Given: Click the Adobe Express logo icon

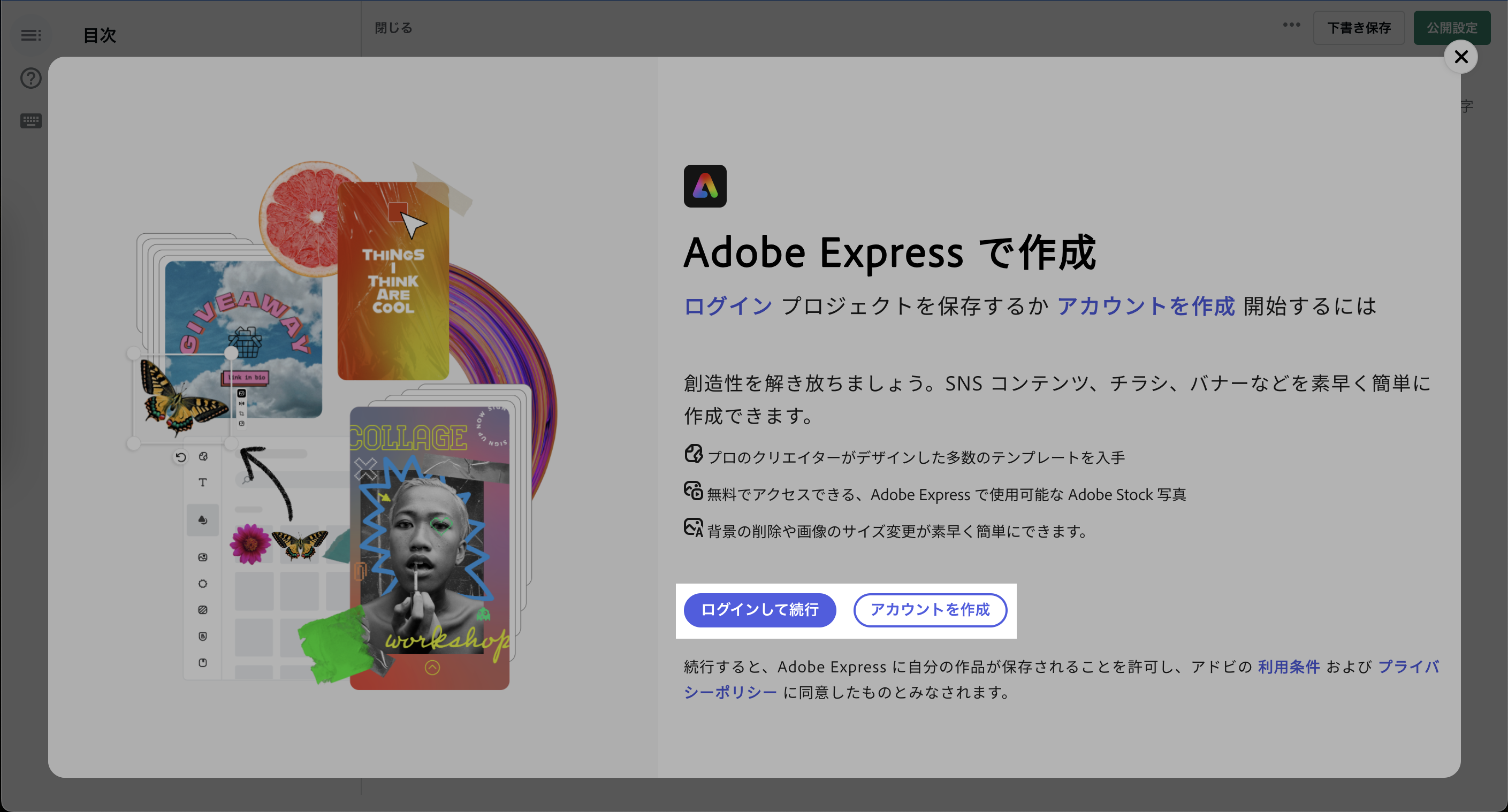Looking at the screenshot, I should coord(705,186).
